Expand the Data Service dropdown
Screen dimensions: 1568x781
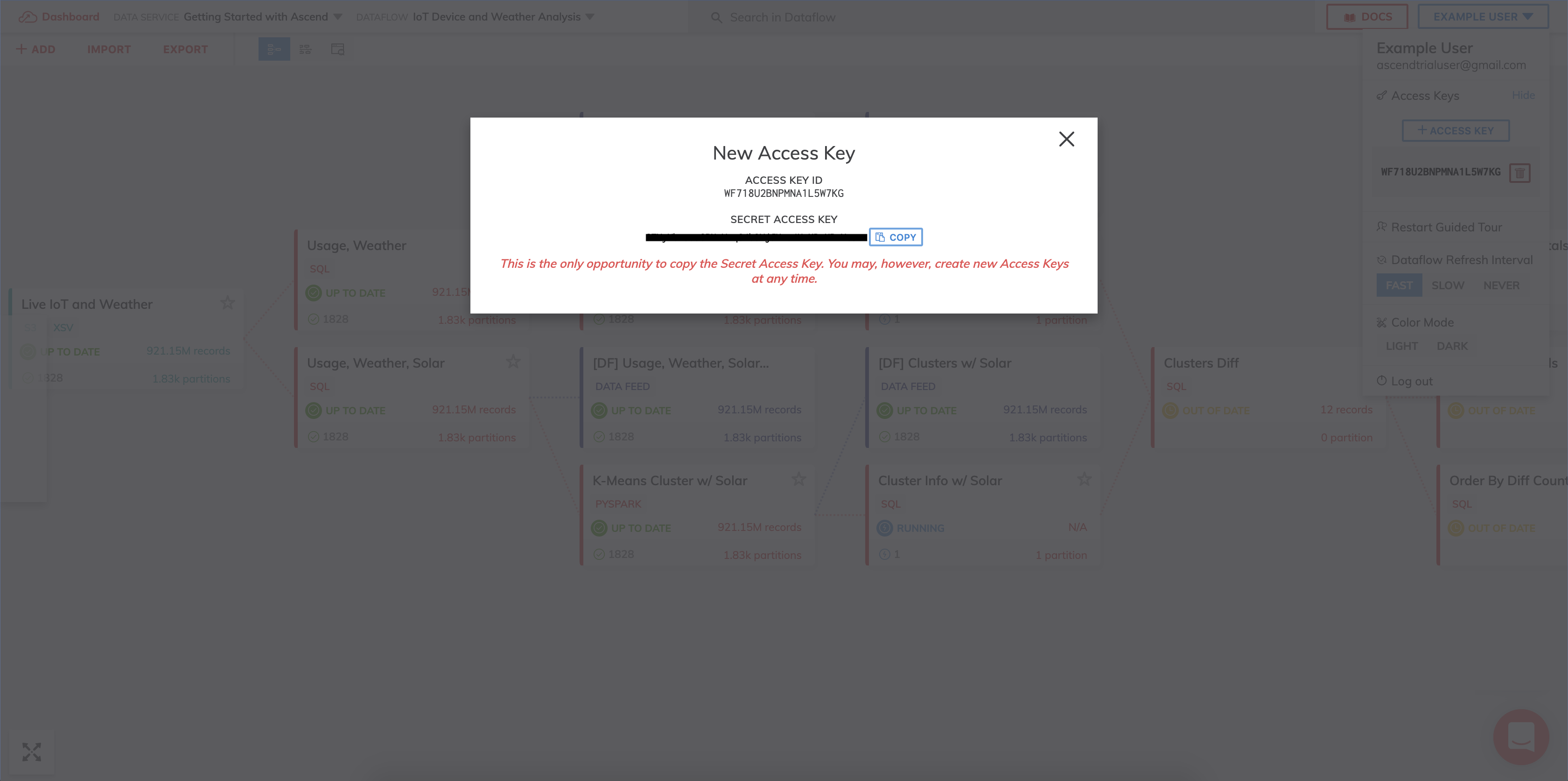point(338,17)
